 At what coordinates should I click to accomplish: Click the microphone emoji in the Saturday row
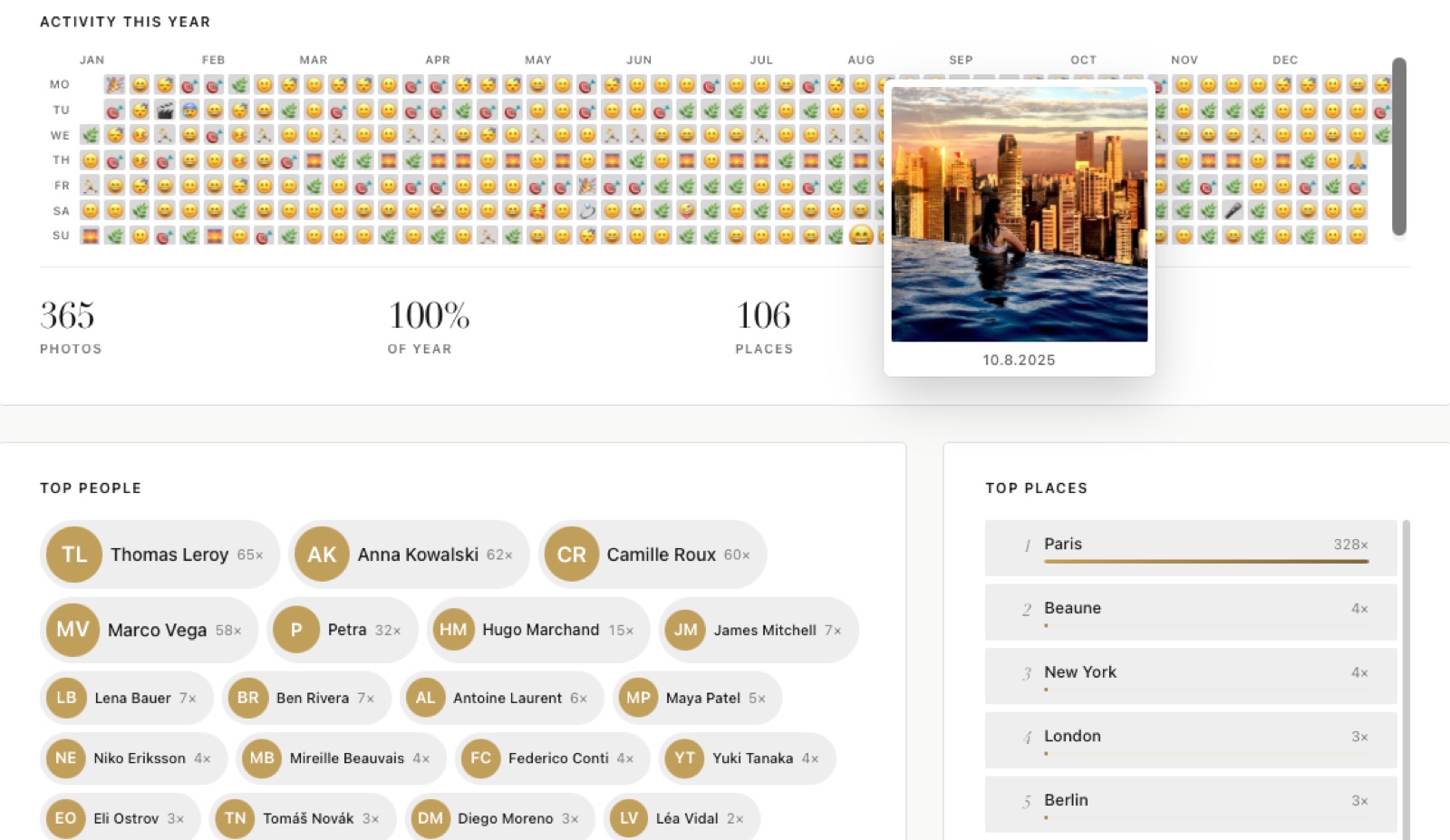[1232, 211]
